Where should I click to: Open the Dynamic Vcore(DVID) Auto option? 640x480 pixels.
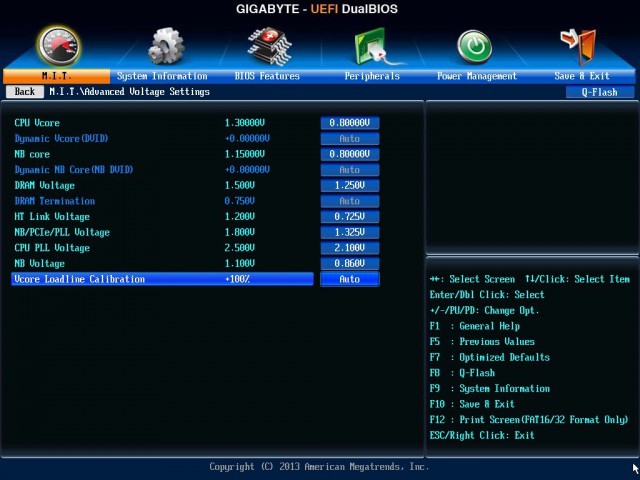(x=350, y=139)
